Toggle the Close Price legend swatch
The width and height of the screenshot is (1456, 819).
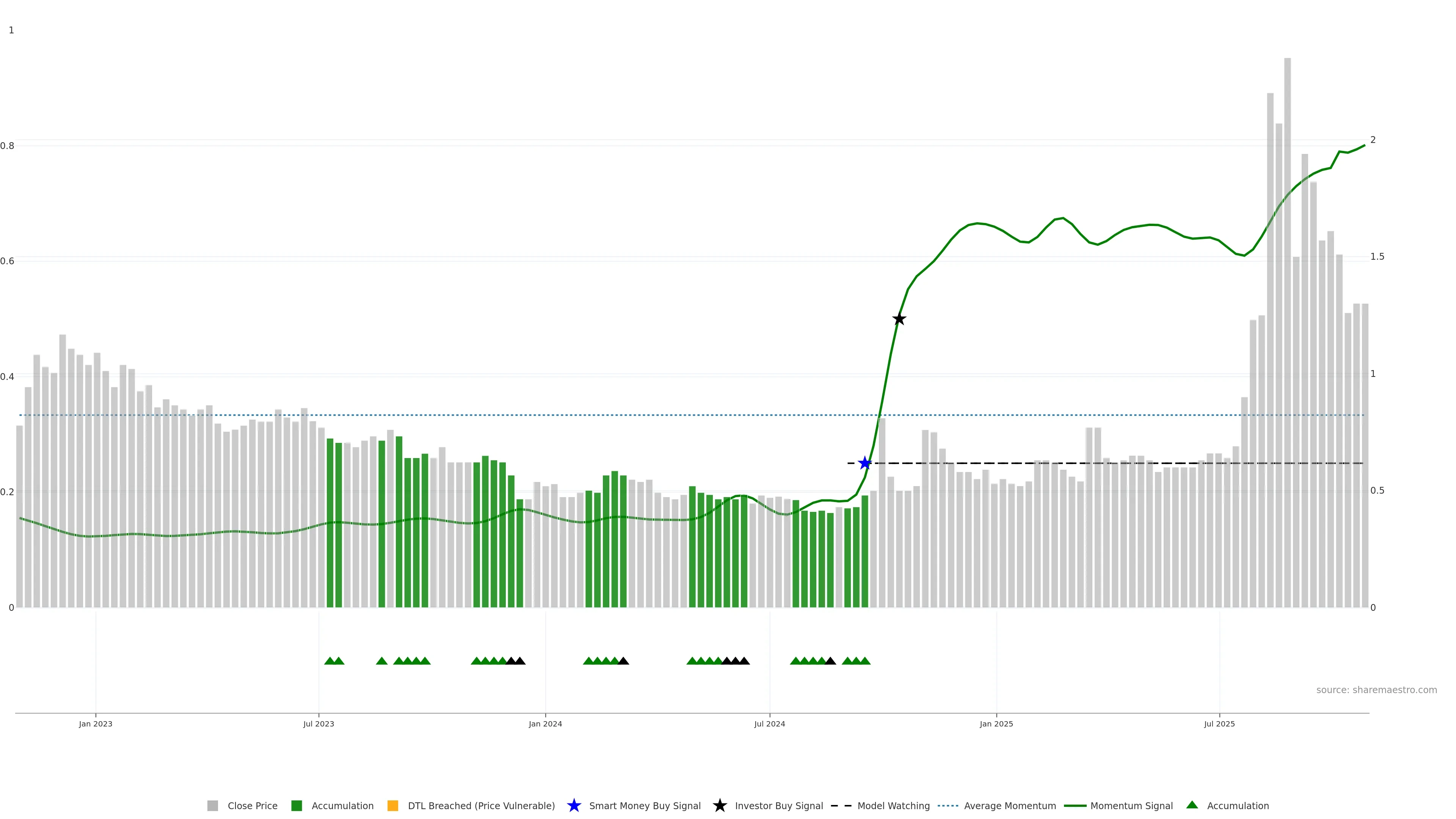coord(212,806)
